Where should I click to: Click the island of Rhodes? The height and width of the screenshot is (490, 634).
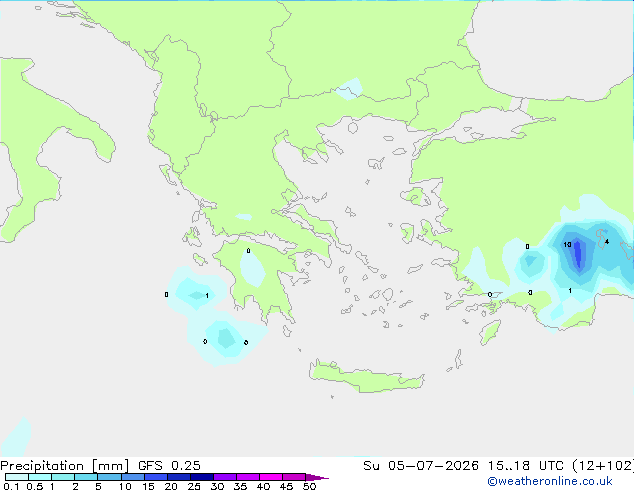pyautogui.click(x=490, y=332)
